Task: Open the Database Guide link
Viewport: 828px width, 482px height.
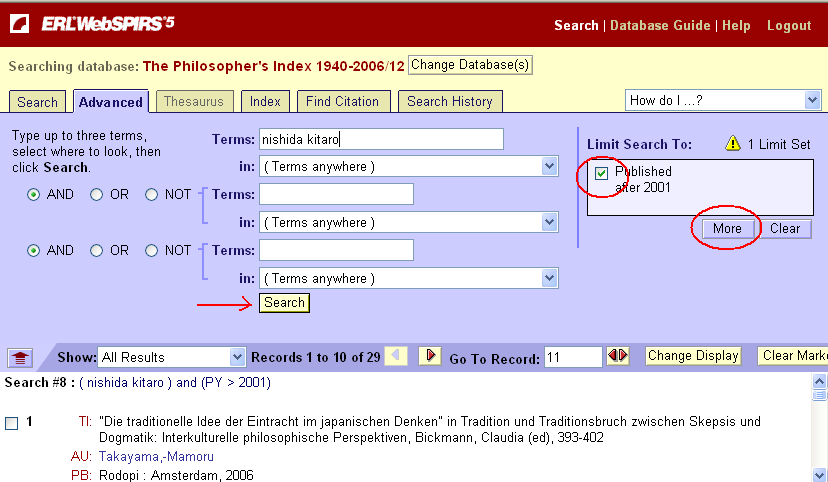Action: [x=660, y=25]
